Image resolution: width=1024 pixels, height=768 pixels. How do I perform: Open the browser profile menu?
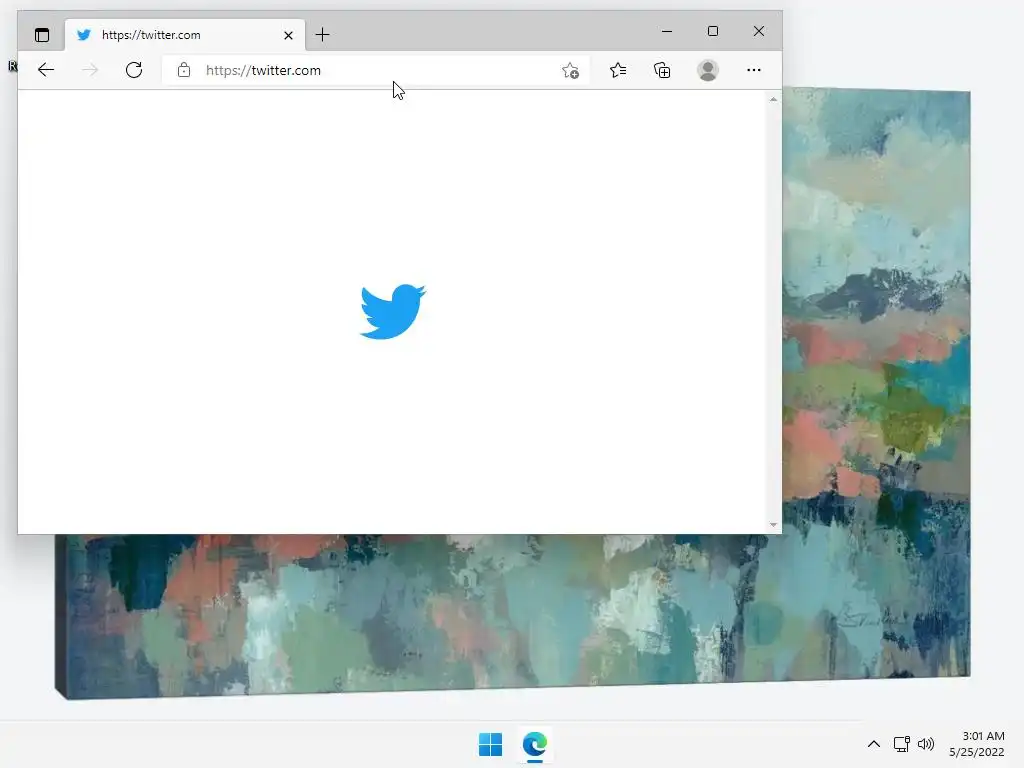[708, 70]
